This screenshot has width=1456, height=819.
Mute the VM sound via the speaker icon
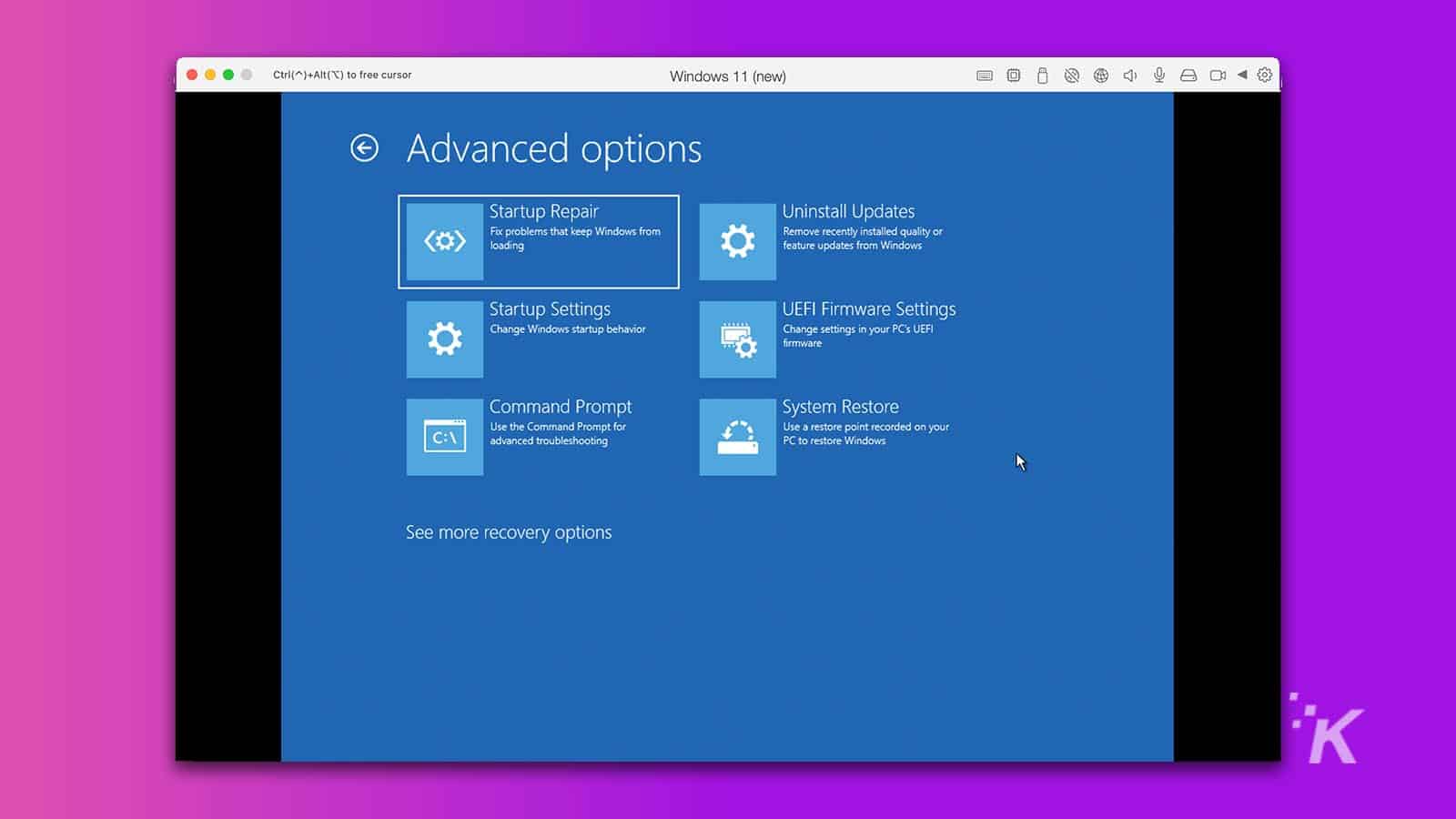click(x=1129, y=76)
